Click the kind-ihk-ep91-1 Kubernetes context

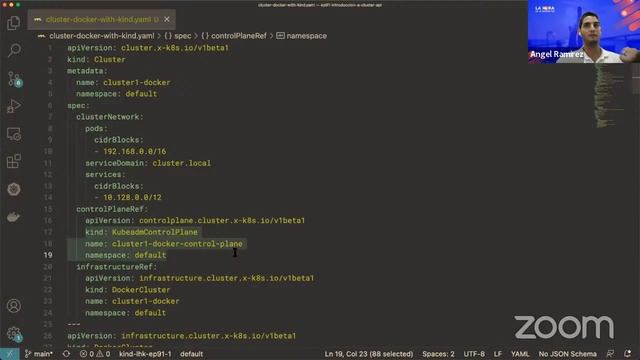click(145, 354)
